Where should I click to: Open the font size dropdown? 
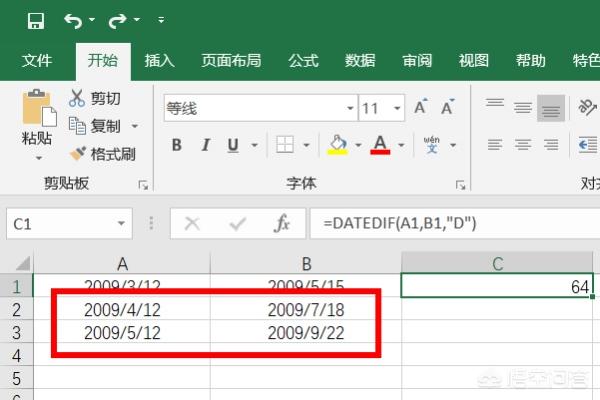pos(399,108)
